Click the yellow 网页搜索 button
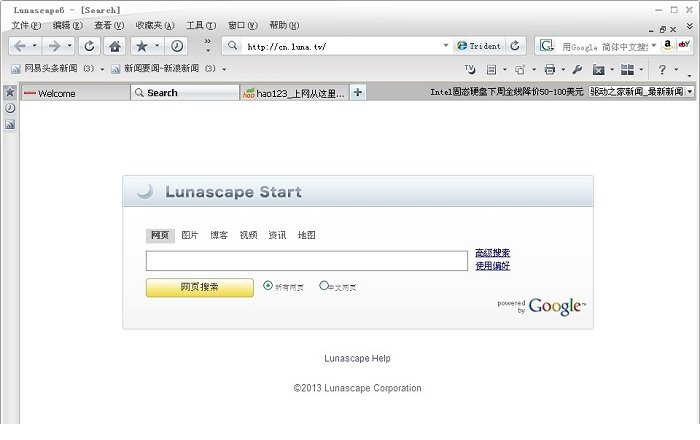 [x=200, y=287]
